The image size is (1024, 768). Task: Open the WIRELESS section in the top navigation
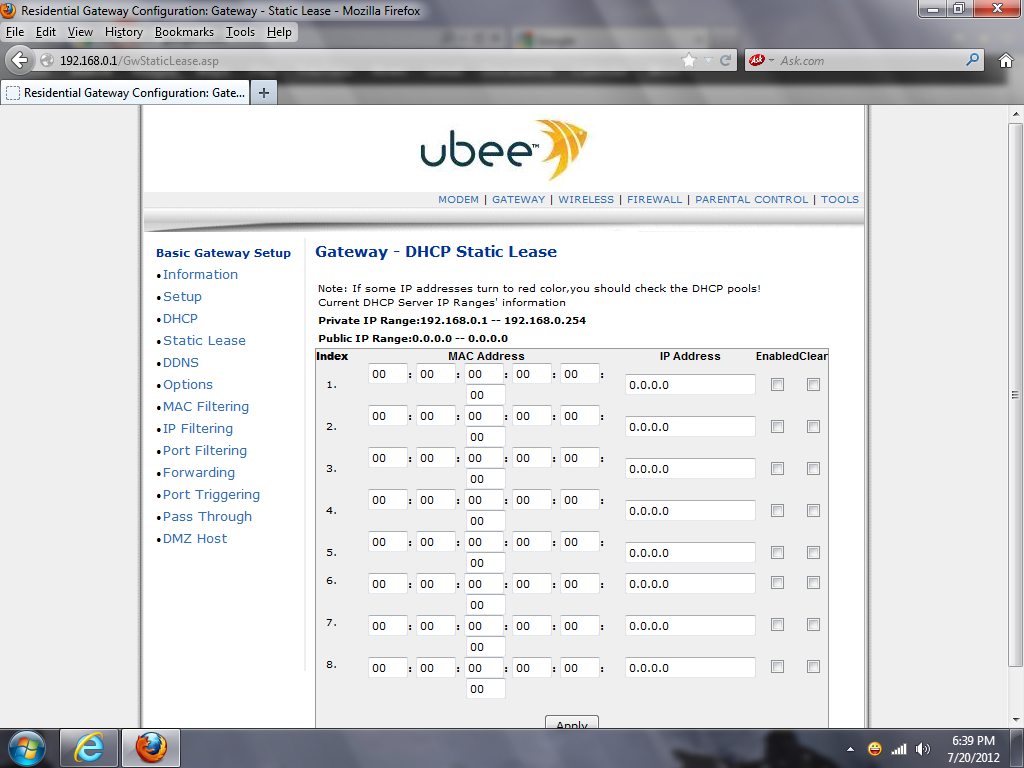[586, 199]
